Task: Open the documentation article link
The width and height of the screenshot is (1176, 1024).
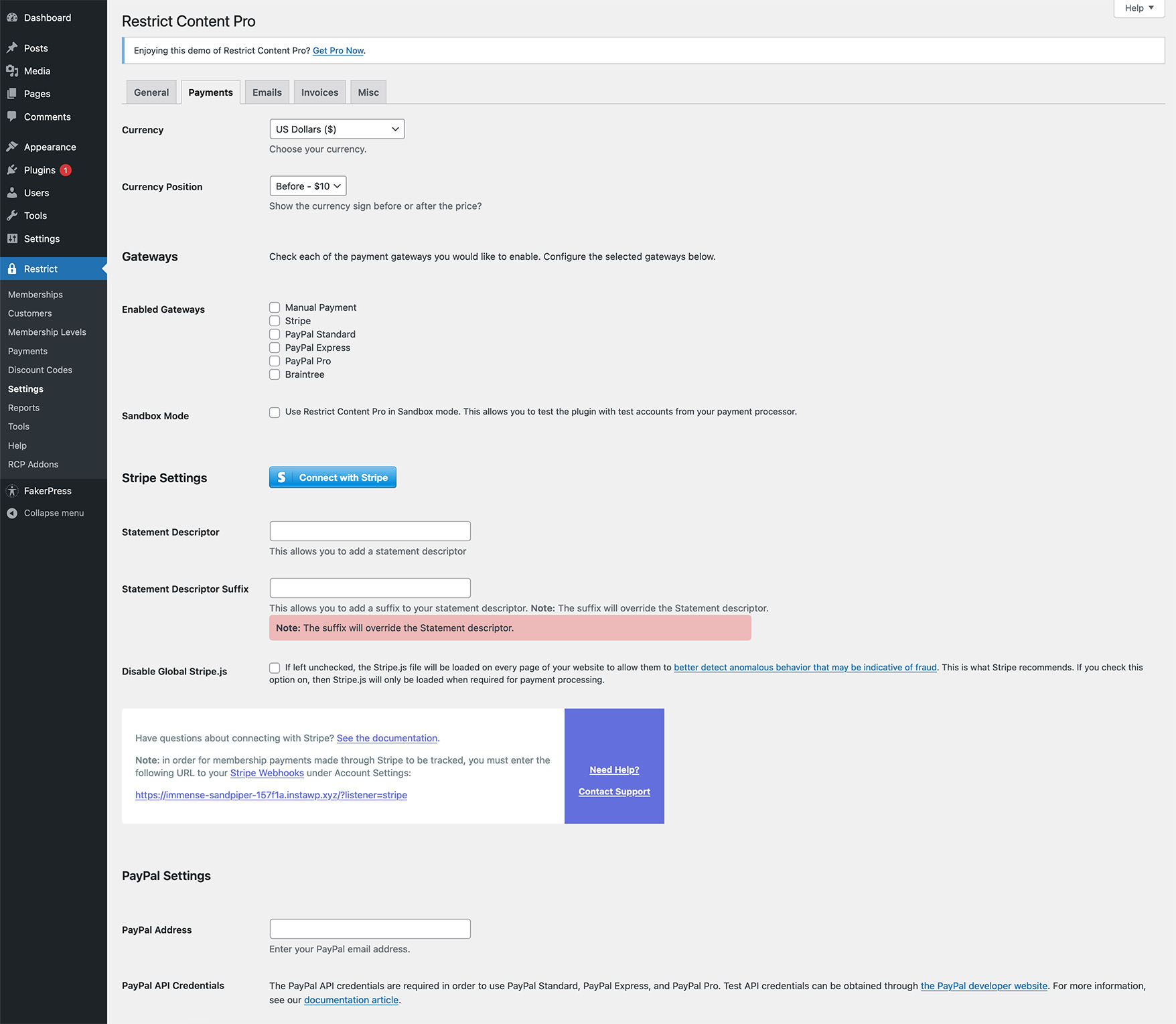Action: (351, 1000)
